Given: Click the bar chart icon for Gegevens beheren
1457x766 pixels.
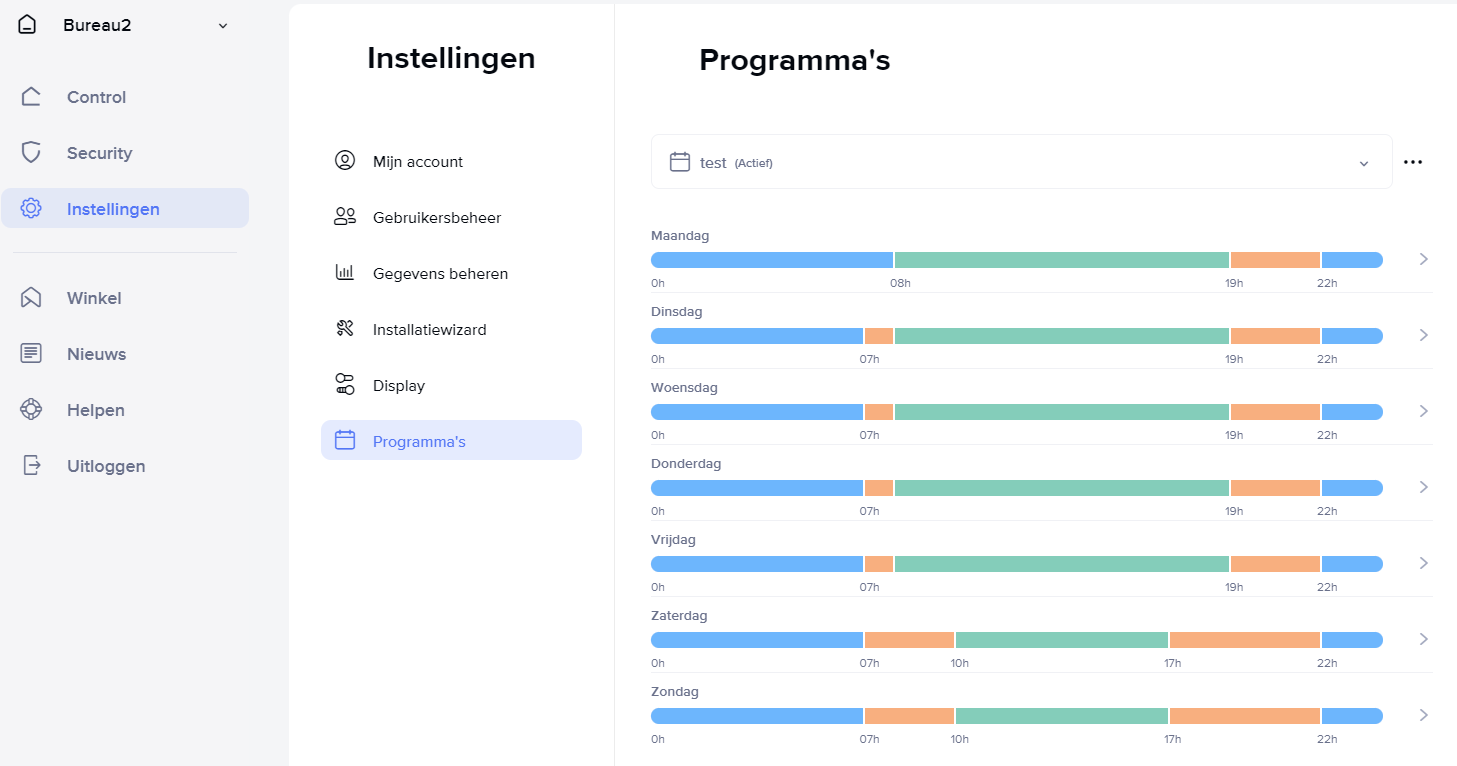Looking at the screenshot, I should pyautogui.click(x=345, y=273).
